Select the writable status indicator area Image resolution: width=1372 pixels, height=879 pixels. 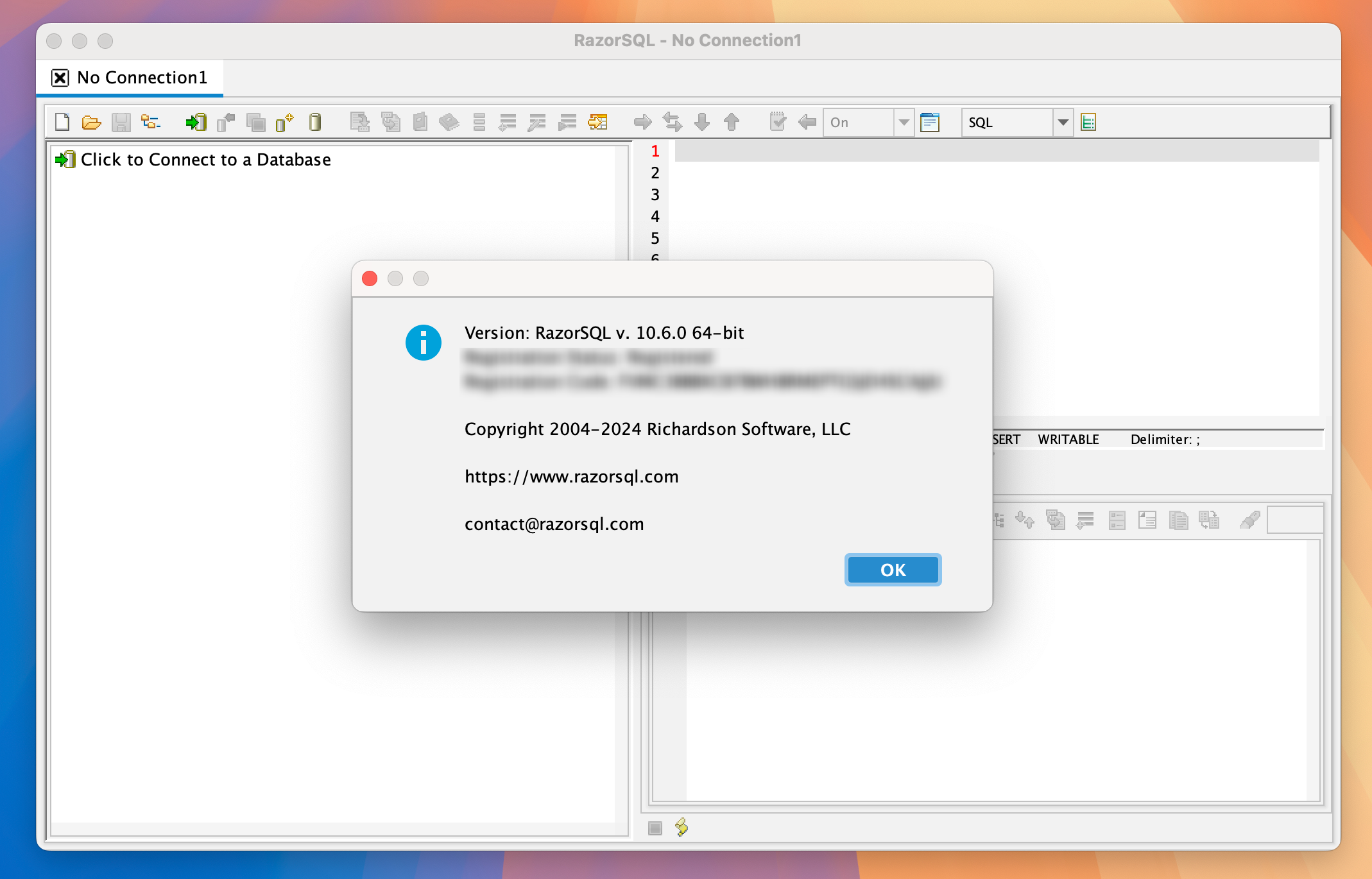pyautogui.click(x=1065, y=438)
